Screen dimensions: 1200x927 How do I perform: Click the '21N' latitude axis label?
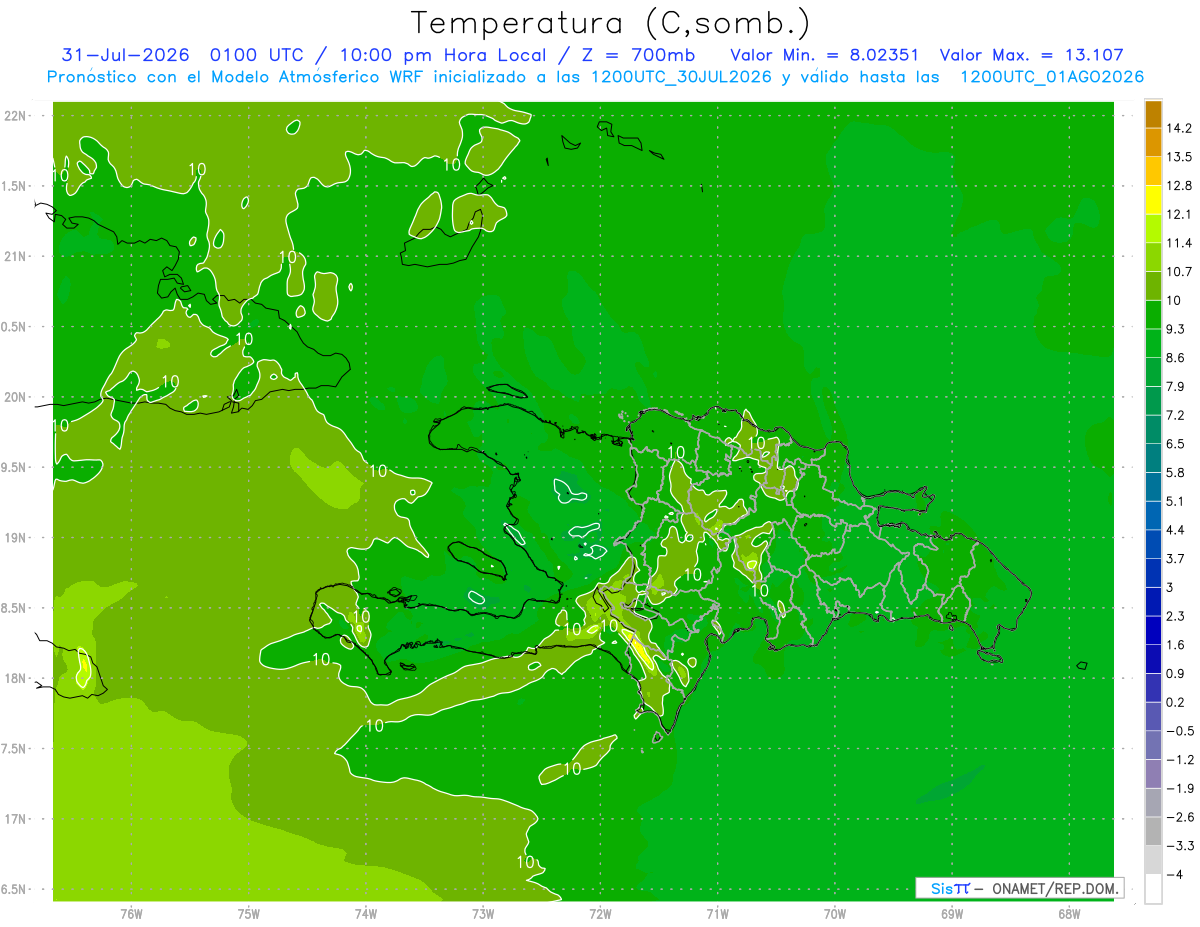pos(16,256)
